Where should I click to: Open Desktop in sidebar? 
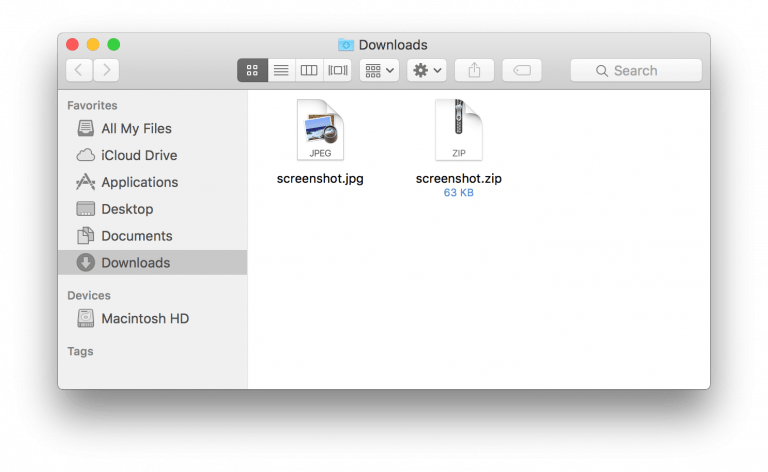pyautogui.click(x=152, y=209)
